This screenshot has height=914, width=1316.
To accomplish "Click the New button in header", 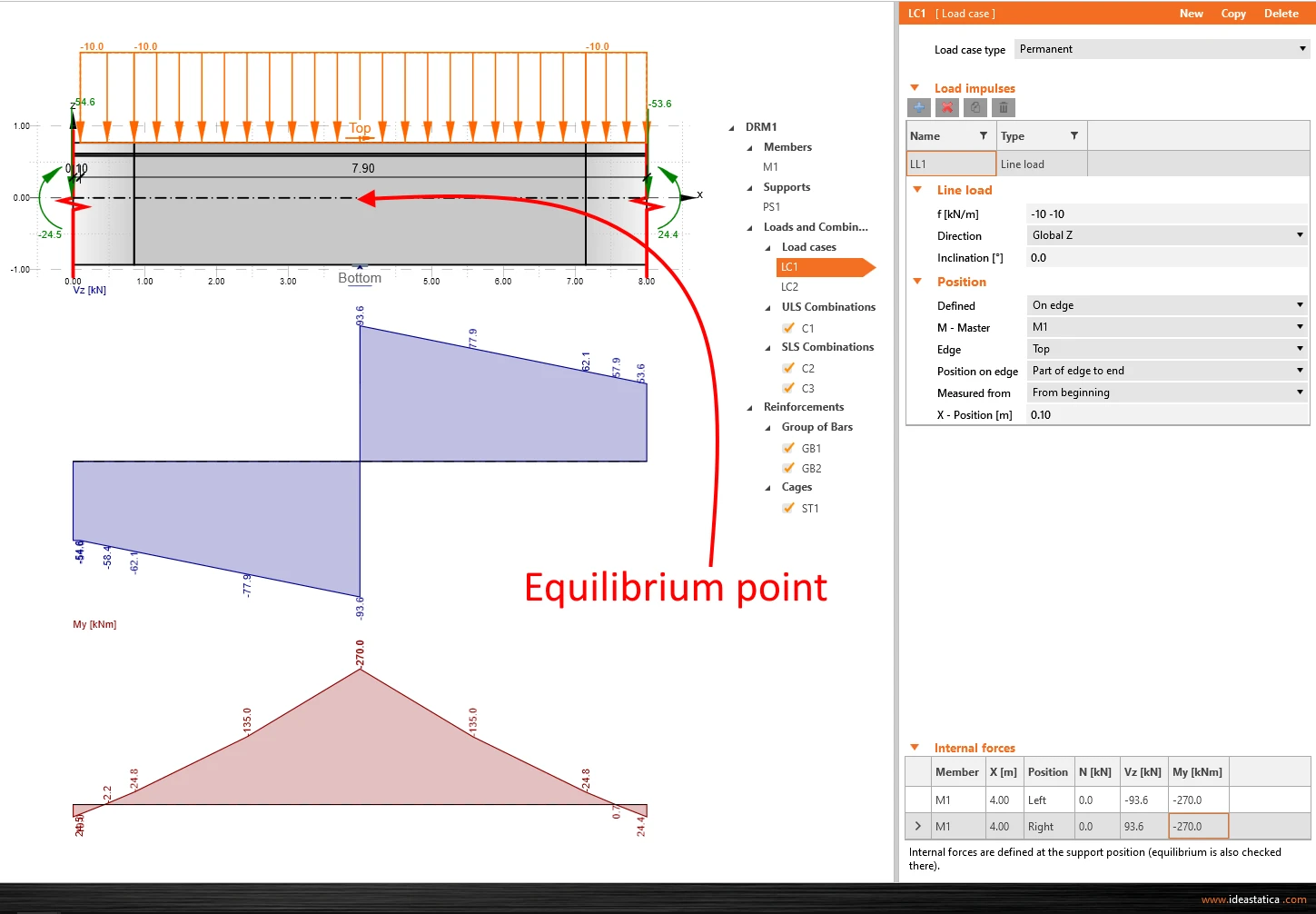I will (1191, 14).
